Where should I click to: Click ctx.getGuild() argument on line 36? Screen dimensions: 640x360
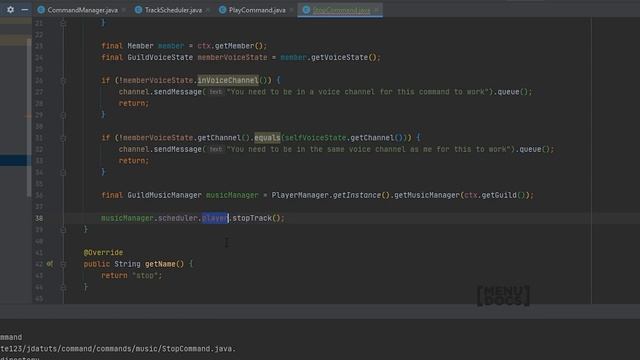(496, 196)
